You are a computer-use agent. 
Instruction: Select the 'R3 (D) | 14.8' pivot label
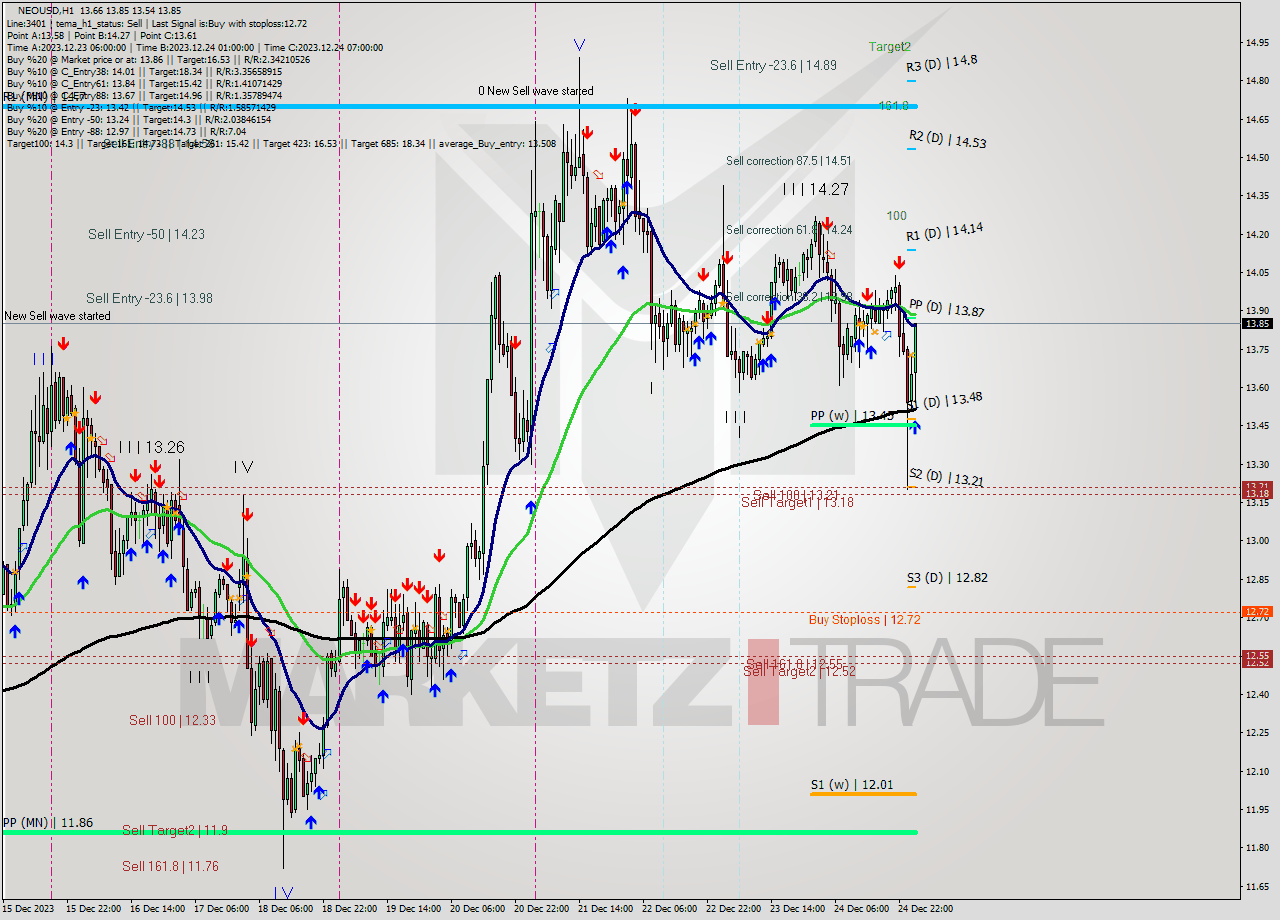pos(942,63)
